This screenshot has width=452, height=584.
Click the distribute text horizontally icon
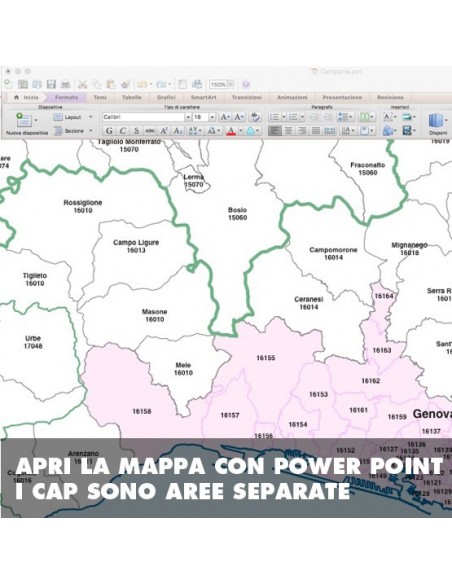click(330, 131)
